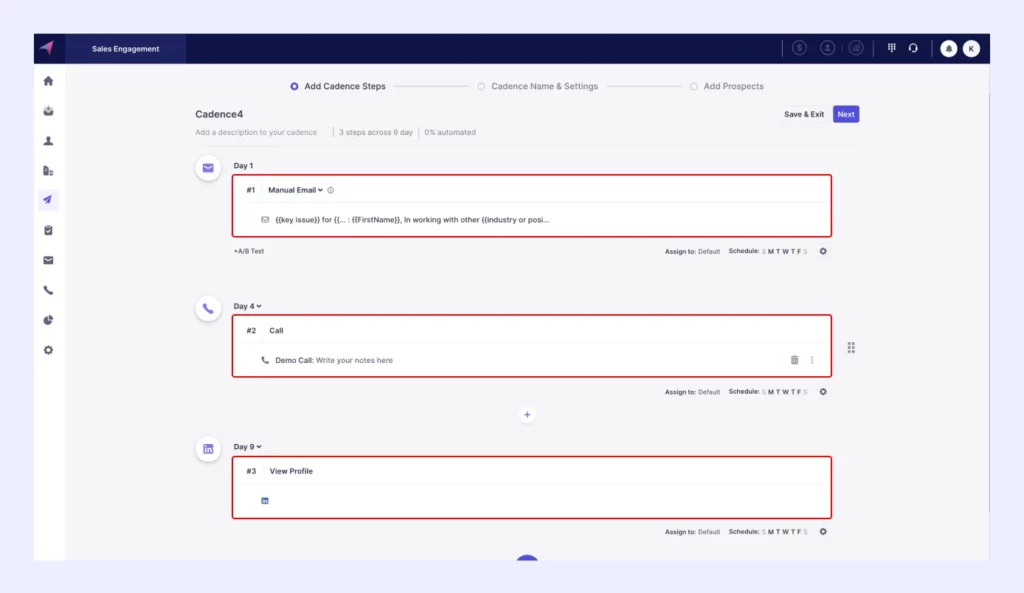Select the Add Cadence Steps radio step
Screen dimensions: 1024x593
click(x=294, y=87)
